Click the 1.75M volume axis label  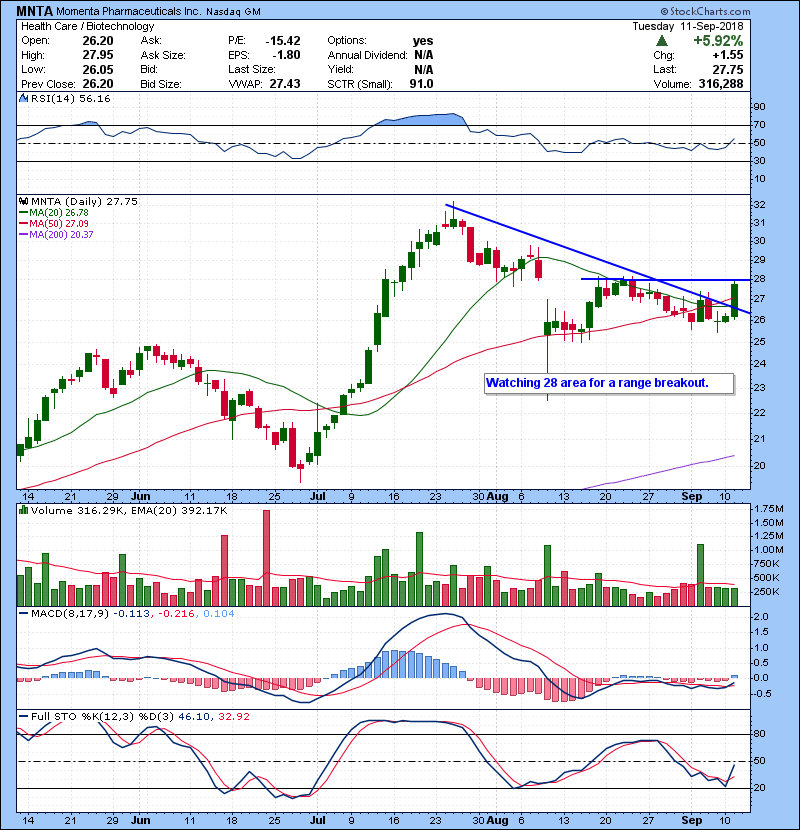(769, 509)
